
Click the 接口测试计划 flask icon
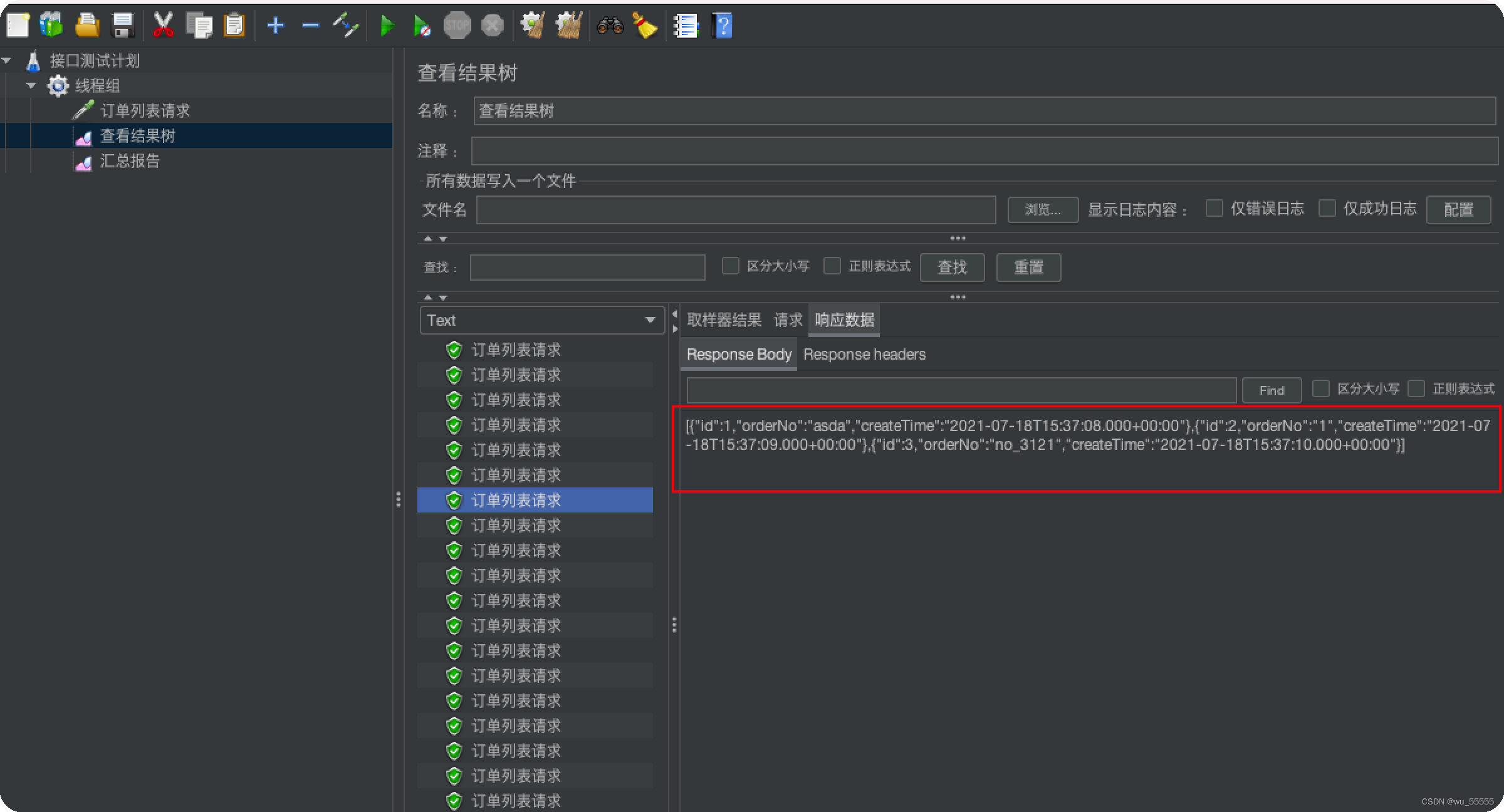(33, 61)
